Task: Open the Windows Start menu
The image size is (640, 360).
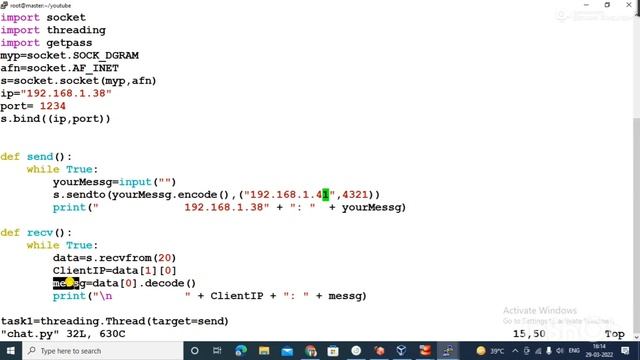Action: click(x=11, y=351)
